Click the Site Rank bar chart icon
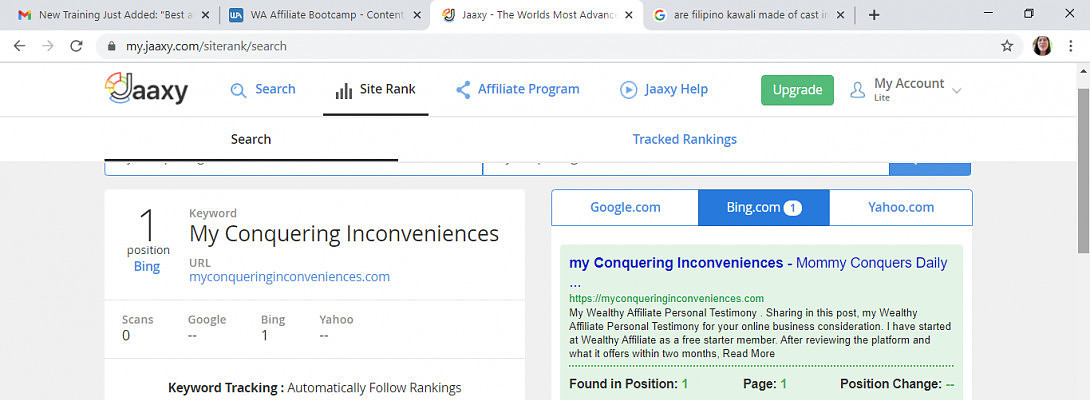Viewport: 1090px width, 400px height. point(343,90)
